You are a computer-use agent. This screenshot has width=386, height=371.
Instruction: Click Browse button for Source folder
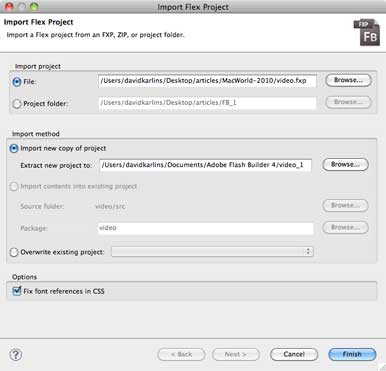[x=345, y=206]
